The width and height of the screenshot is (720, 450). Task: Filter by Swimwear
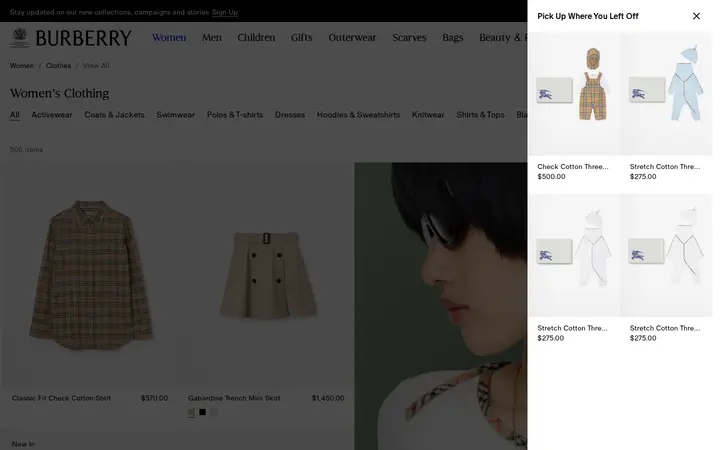(175, 115)
